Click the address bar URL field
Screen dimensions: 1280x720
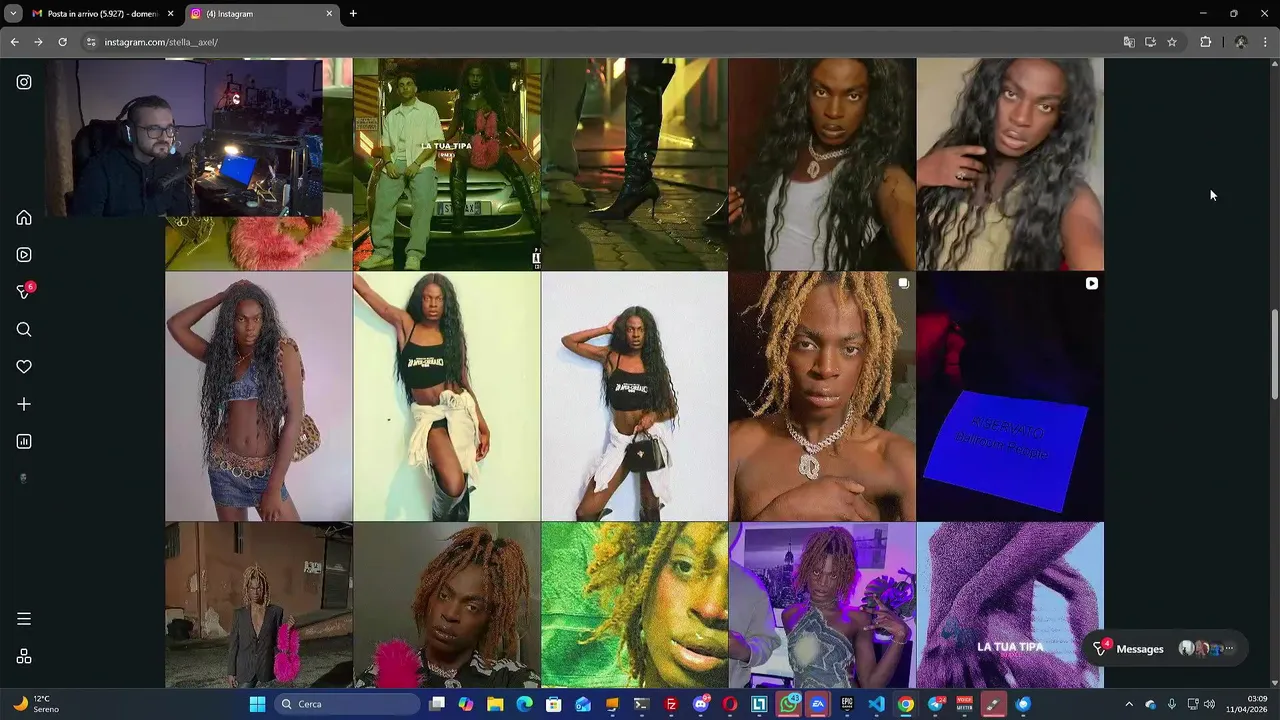[600, 42]
